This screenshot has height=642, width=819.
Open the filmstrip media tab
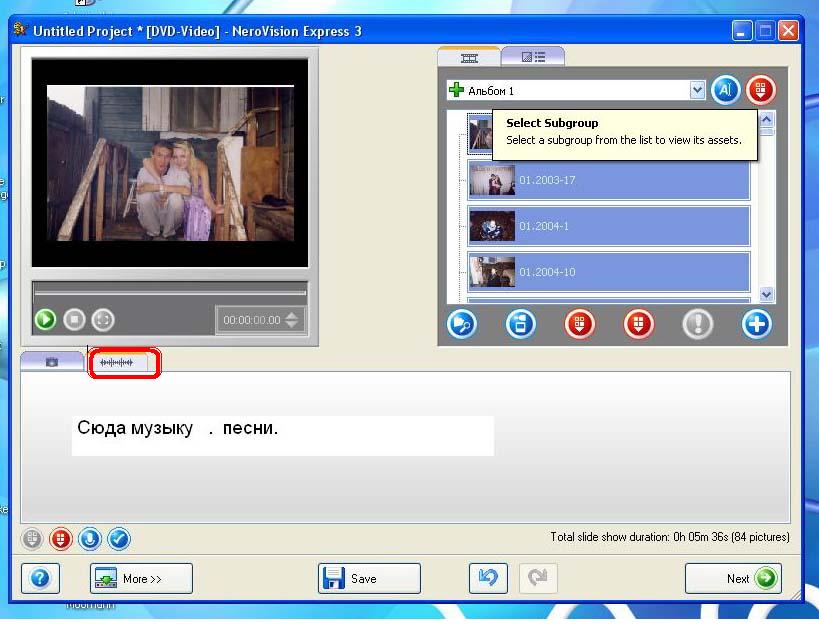469,57
